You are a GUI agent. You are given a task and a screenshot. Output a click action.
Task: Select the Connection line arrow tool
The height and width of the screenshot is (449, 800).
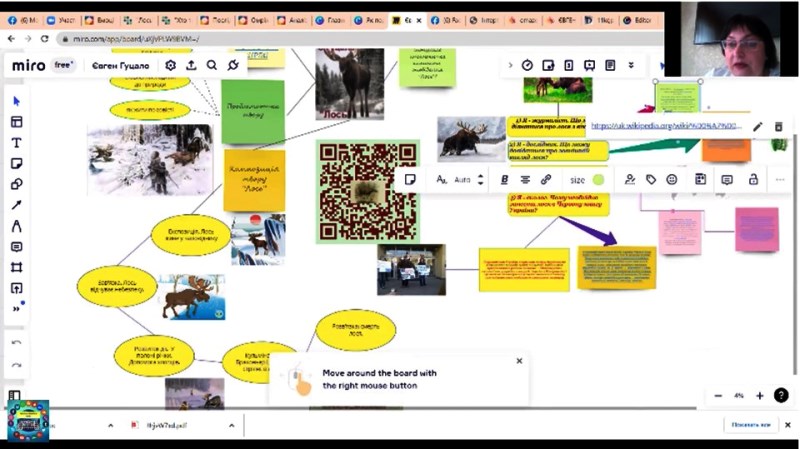[x=16, y=205]
